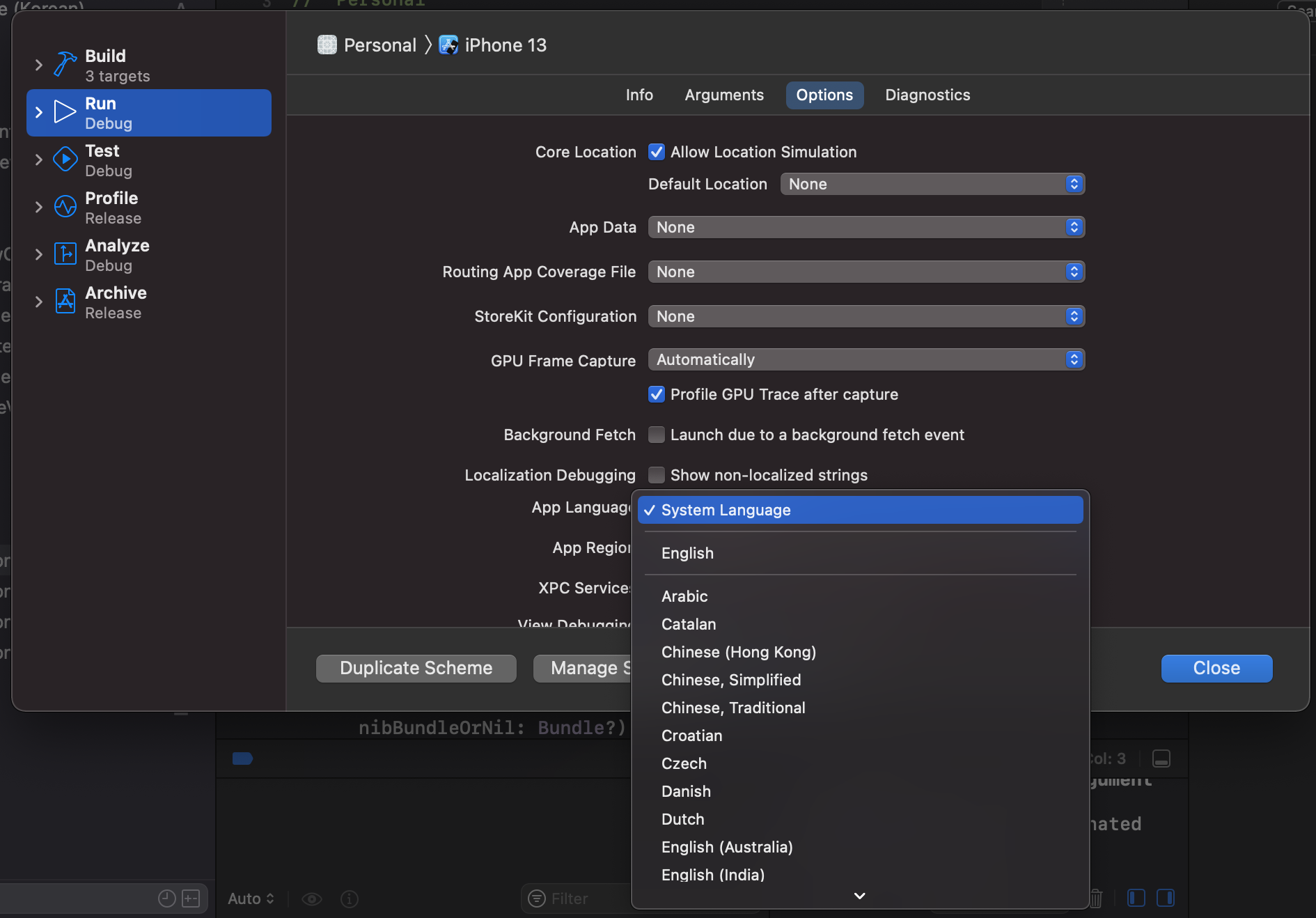Click the Archive action icon
The image size is (1316, 918).
65,301
